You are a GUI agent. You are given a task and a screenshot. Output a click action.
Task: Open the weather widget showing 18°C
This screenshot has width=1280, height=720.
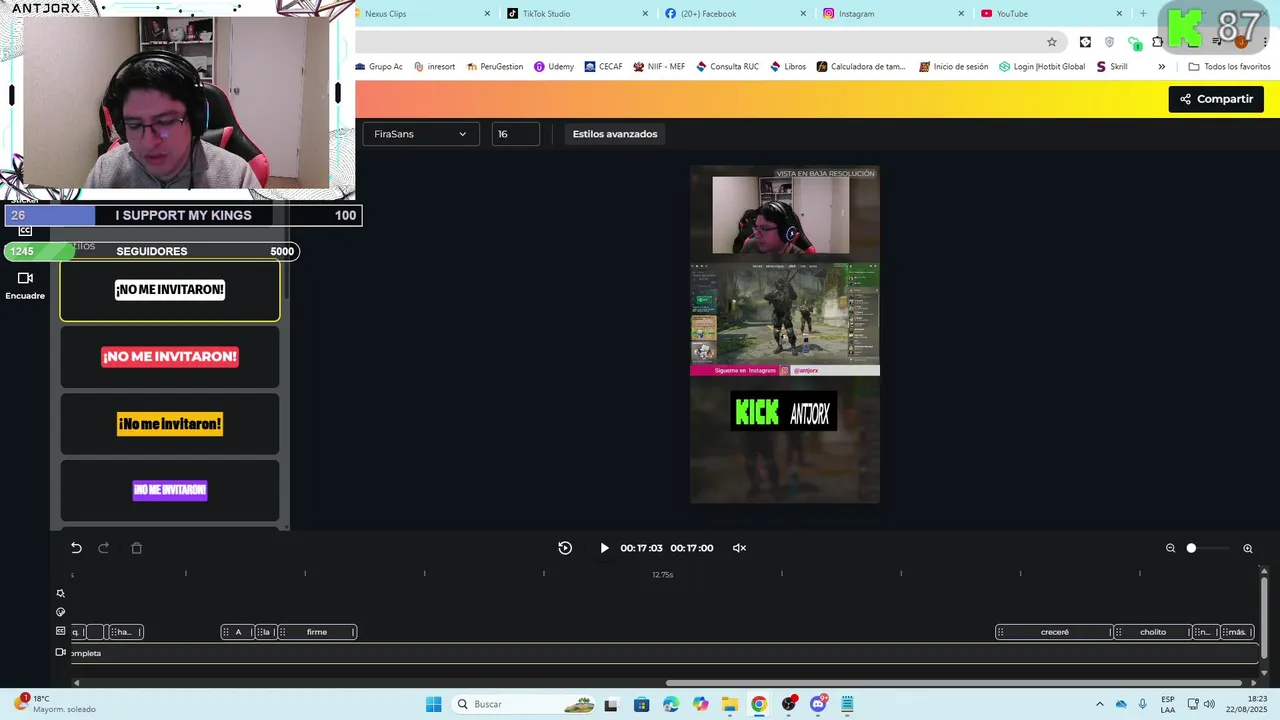click(x=55, y=704)
